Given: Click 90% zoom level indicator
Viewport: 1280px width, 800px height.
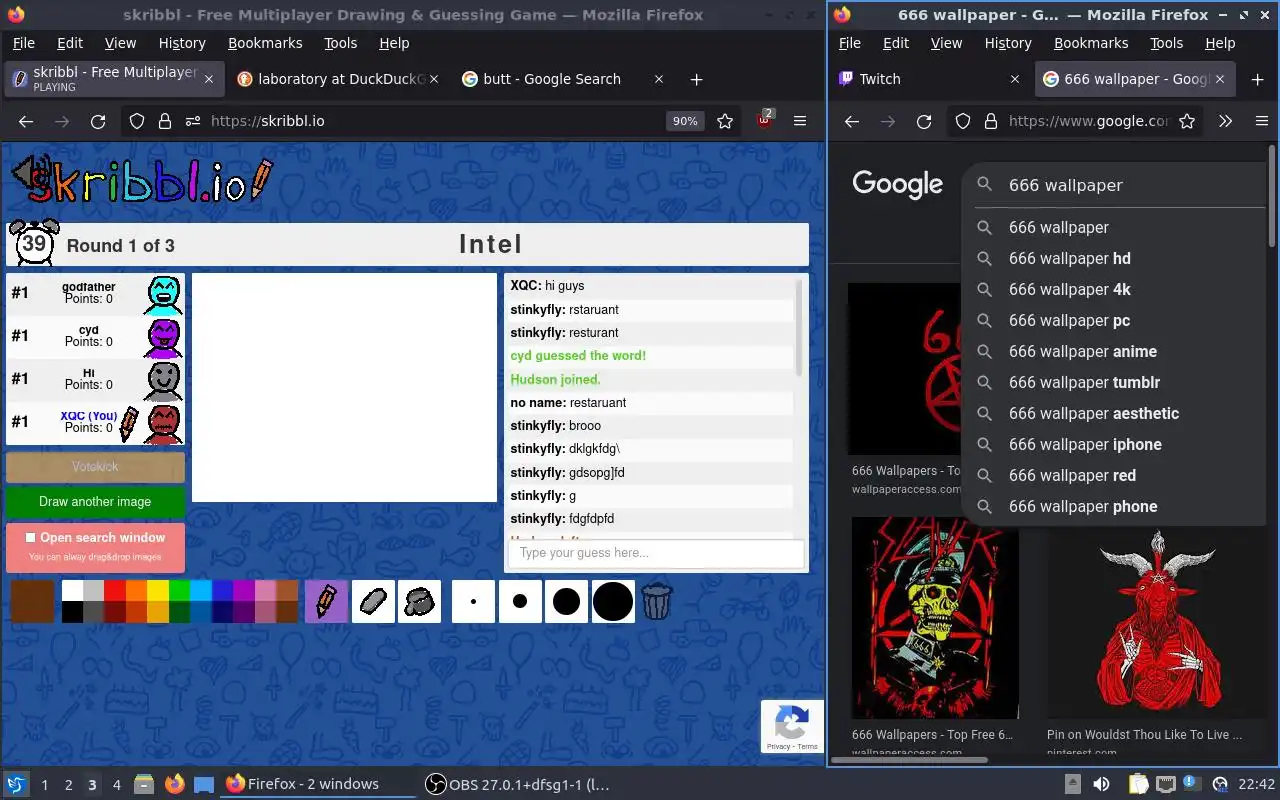Looking at the screenshot, I should (x=685, y=121).
